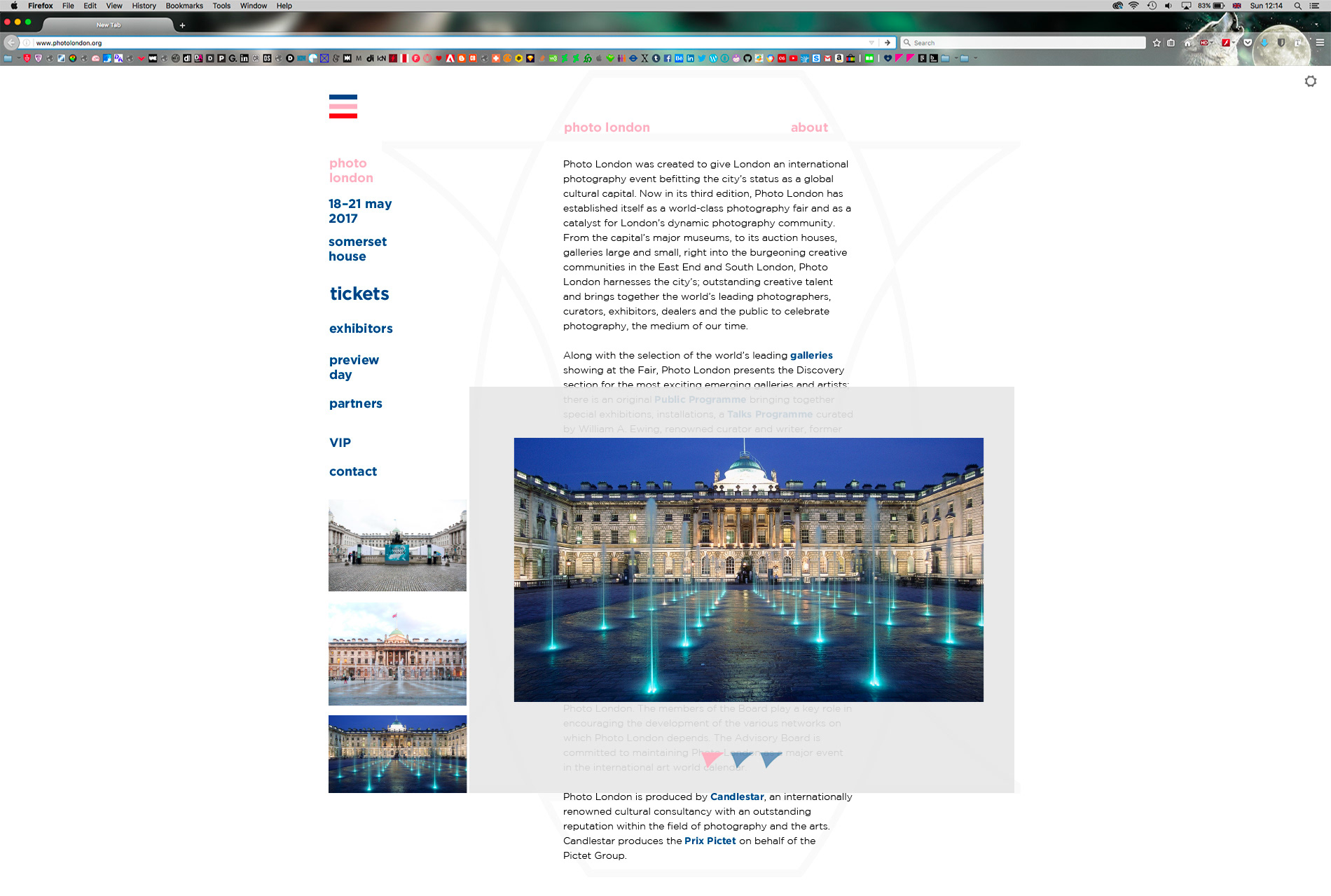This screenshot has width=1331, height=896.
Task: Open the daytime courtyard thumbnail with kiosk
Action: tap(397, 546)
